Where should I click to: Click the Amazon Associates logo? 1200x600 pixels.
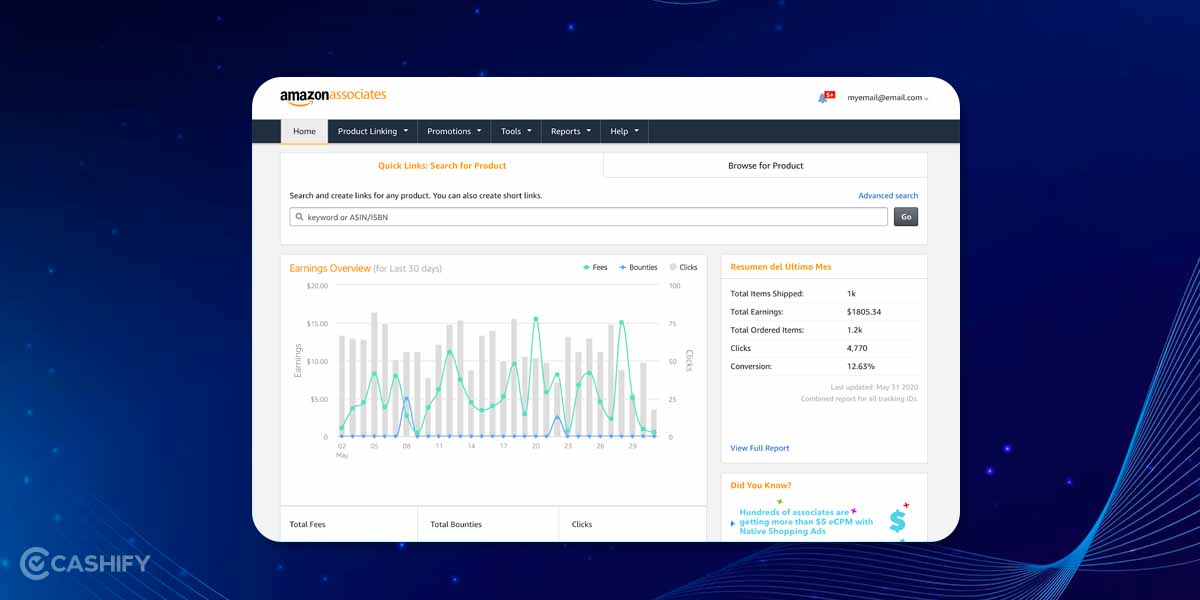332,97
